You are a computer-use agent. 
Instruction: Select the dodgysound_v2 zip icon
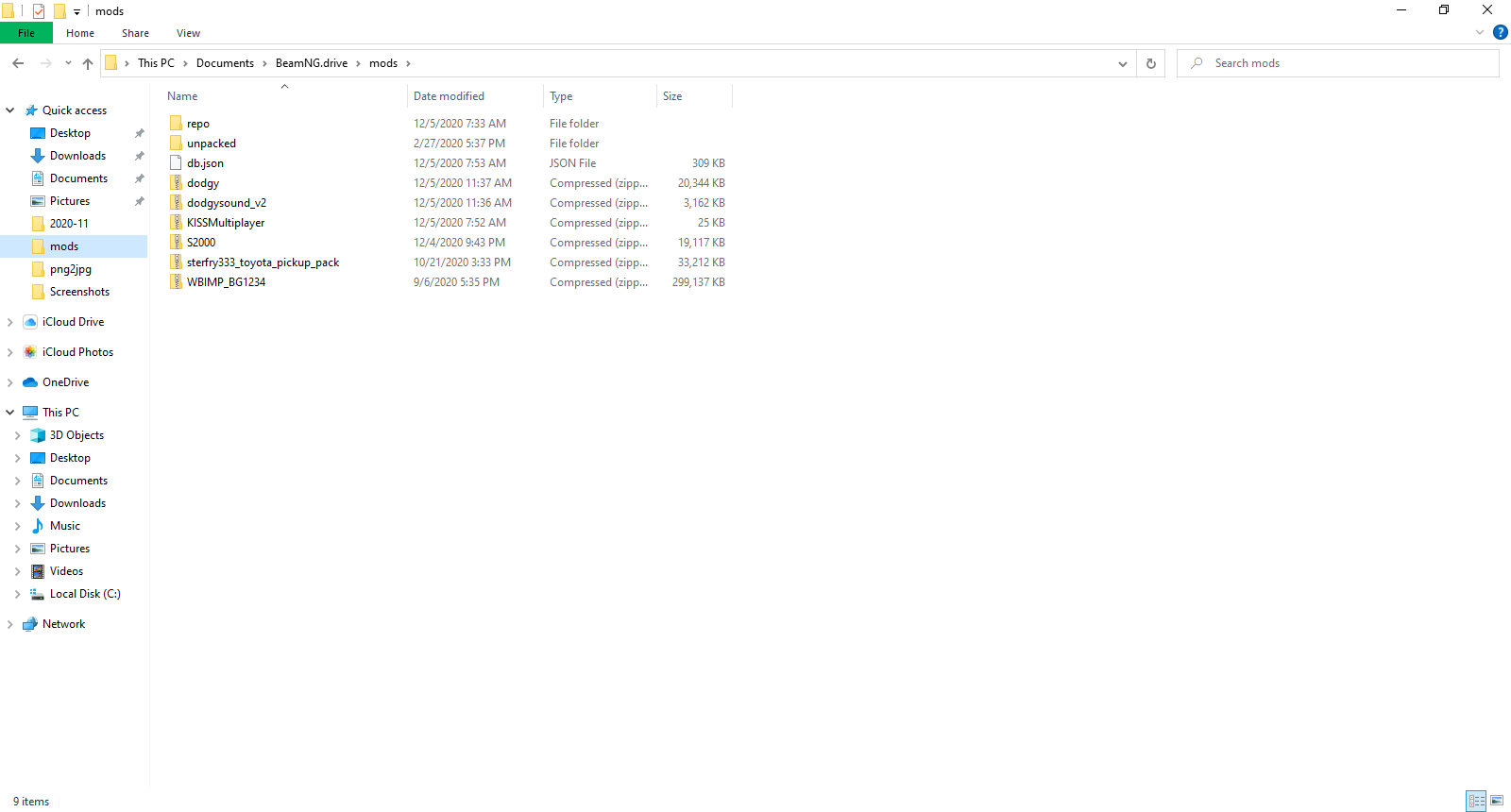[176, 202]
